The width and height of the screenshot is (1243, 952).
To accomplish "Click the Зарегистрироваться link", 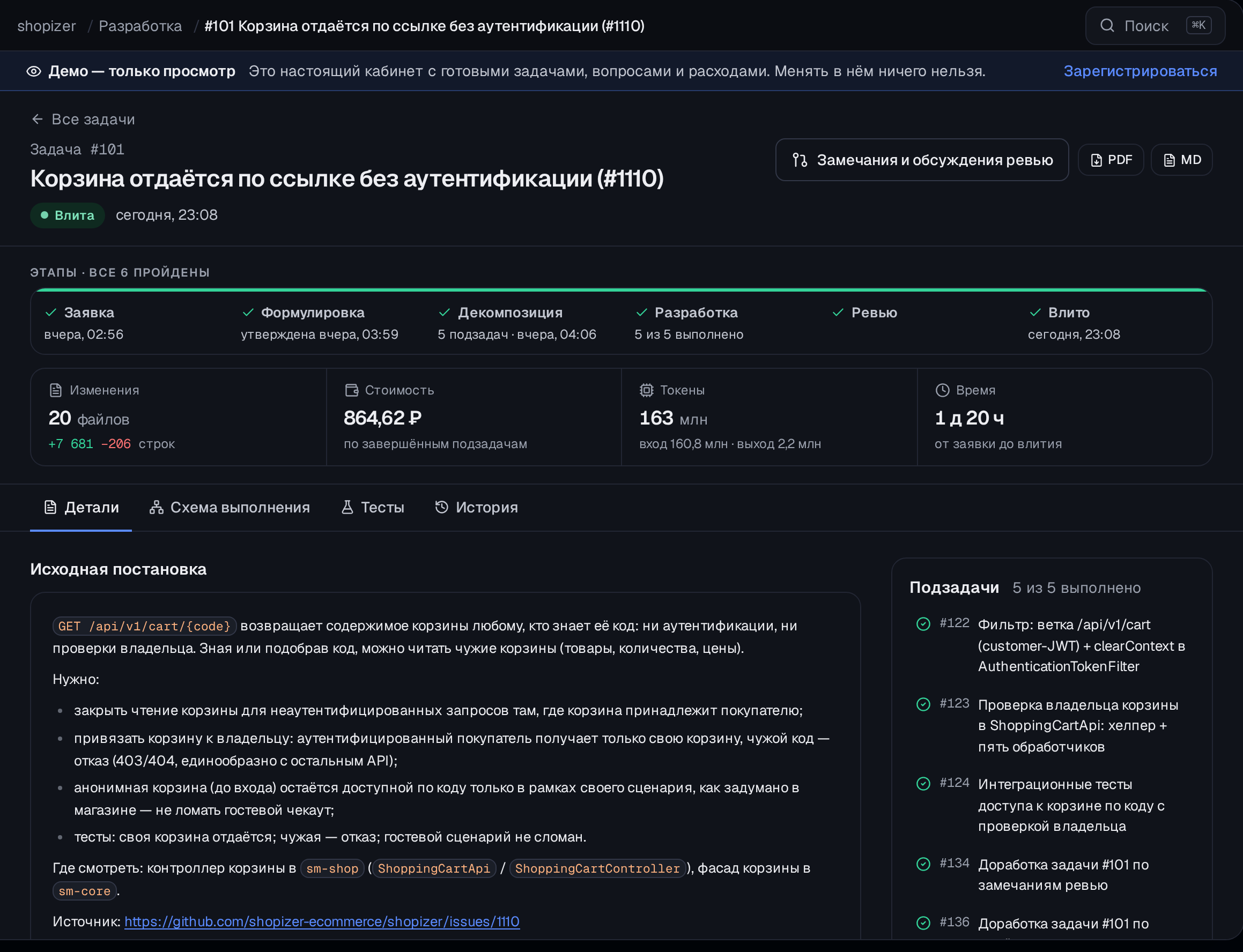I will 1140,71.
